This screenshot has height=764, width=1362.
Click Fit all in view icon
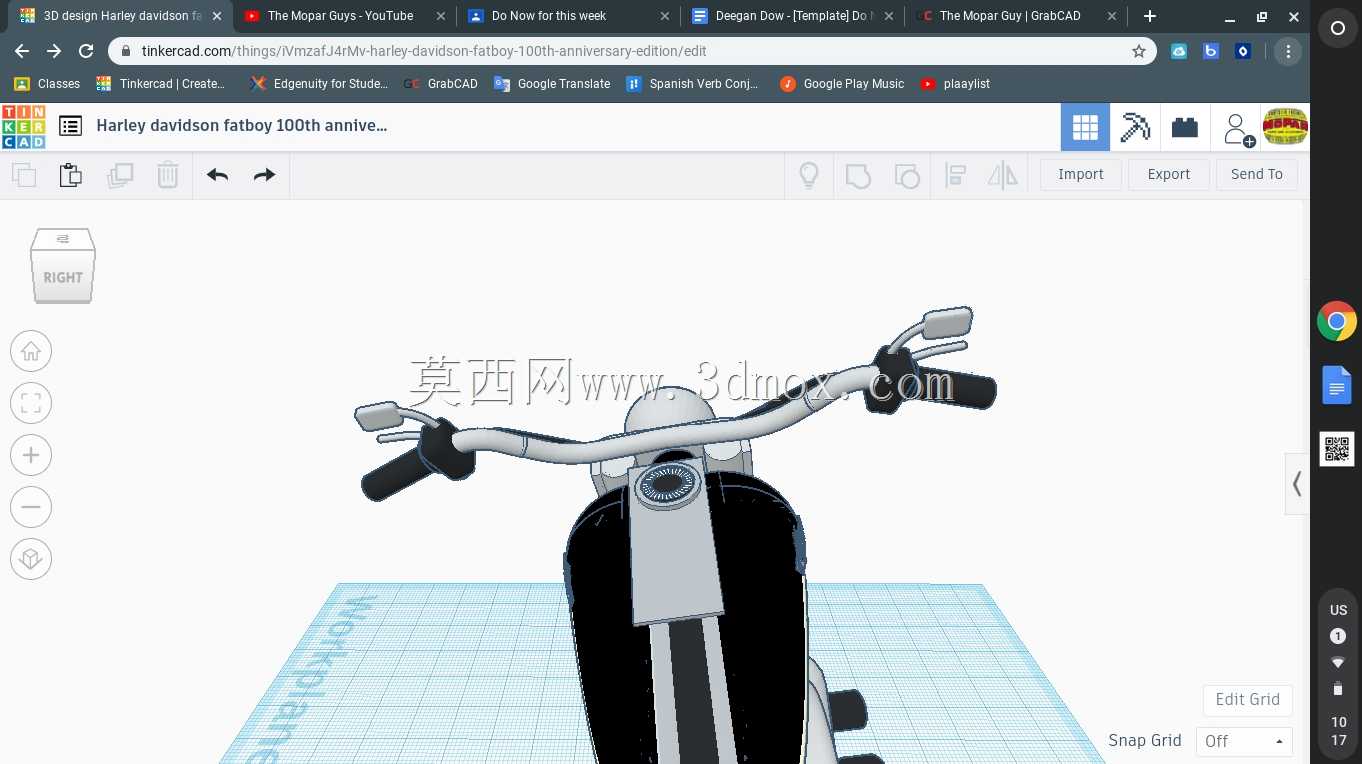[x=31, y=403]
